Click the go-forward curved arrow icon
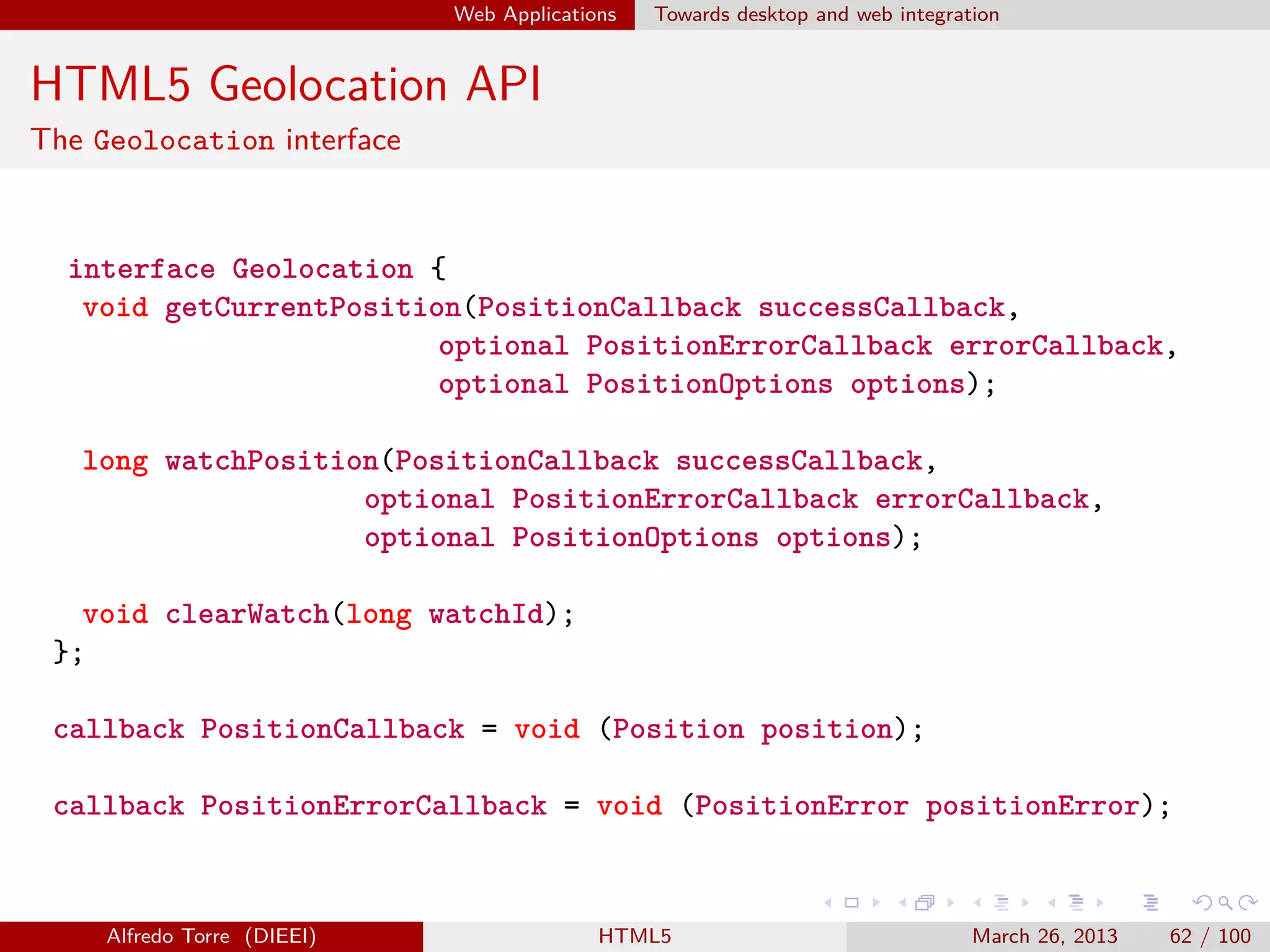 point(1248,903)
